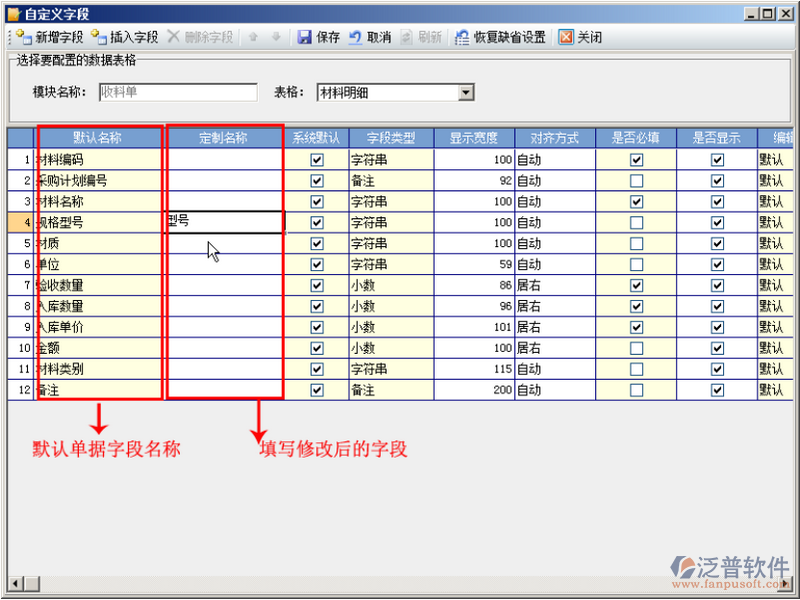Screen dimensions: 800x600
Task: Click the 是否显示 column header
Action: [x=717, y=138]
